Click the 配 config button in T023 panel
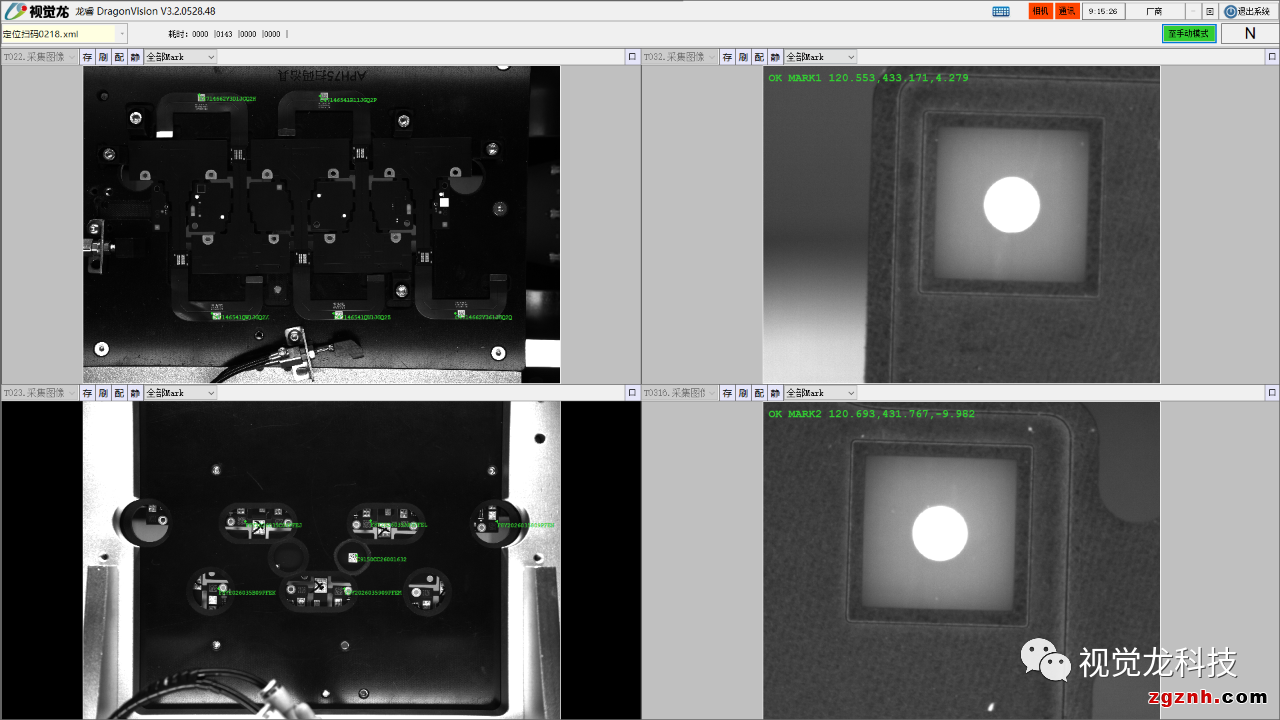 119,393
